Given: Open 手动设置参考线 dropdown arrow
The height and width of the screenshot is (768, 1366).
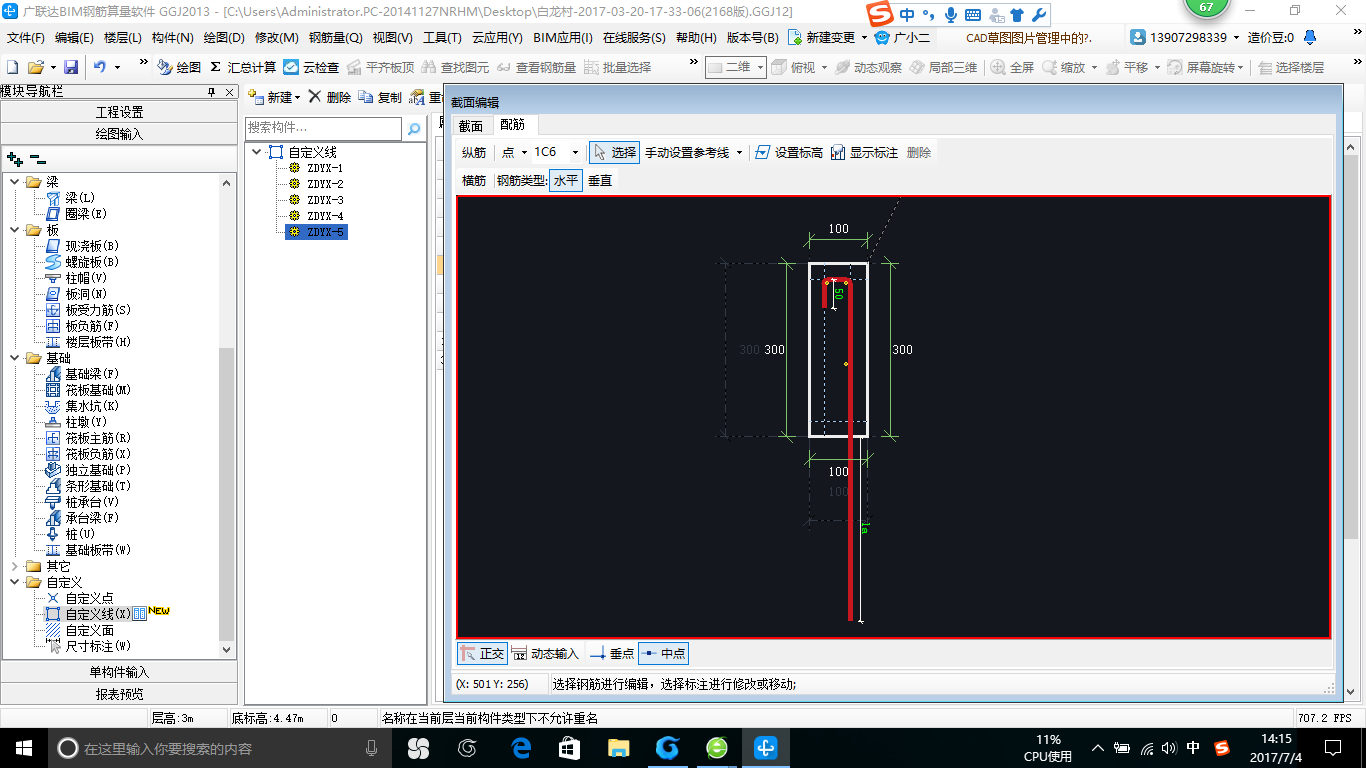Looking at the screenshot, I should coord(739,153).
